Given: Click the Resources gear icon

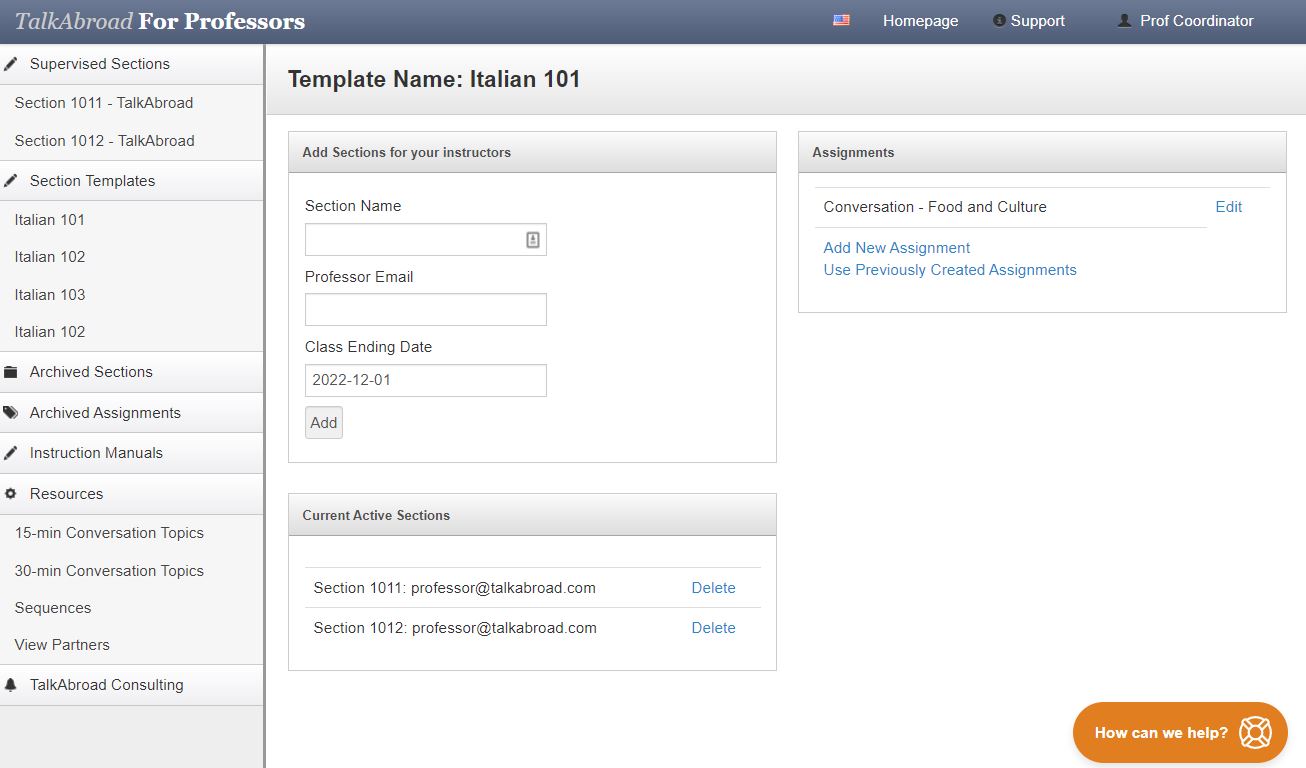Looking at the screenshot, I should tap(11, 494).
